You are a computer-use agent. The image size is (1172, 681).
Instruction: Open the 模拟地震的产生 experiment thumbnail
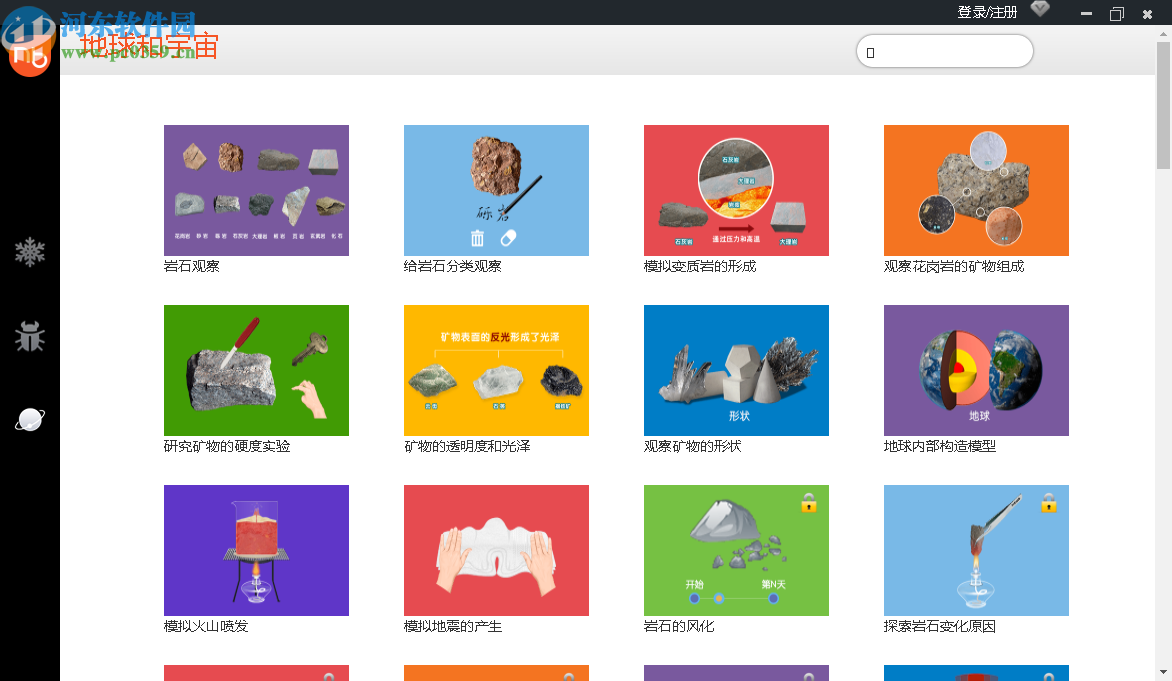click(x=496, y=550)
